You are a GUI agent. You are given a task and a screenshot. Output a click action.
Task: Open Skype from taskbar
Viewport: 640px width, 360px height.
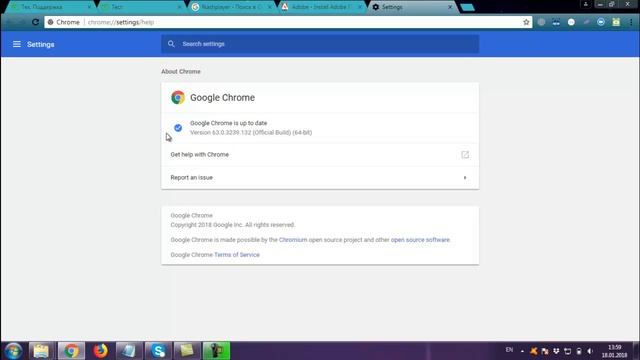click(158, 351)
